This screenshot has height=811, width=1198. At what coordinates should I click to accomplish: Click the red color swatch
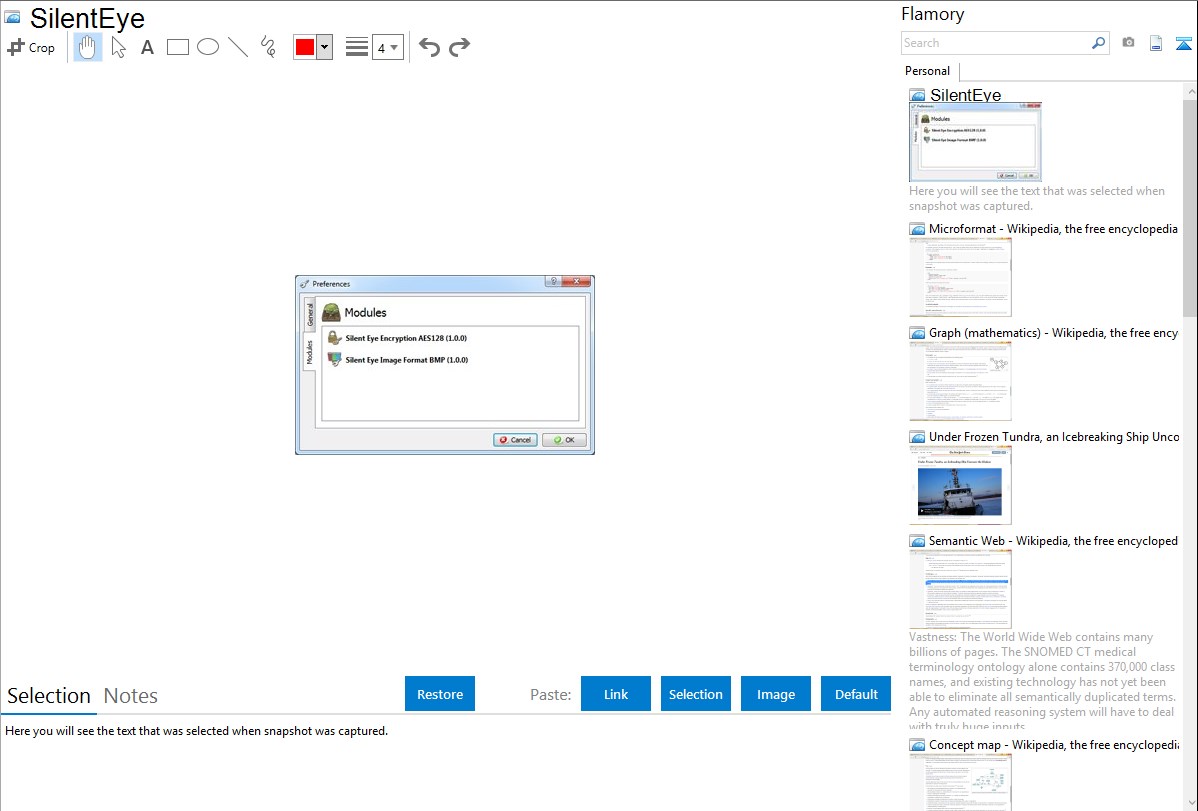point(305,47)
